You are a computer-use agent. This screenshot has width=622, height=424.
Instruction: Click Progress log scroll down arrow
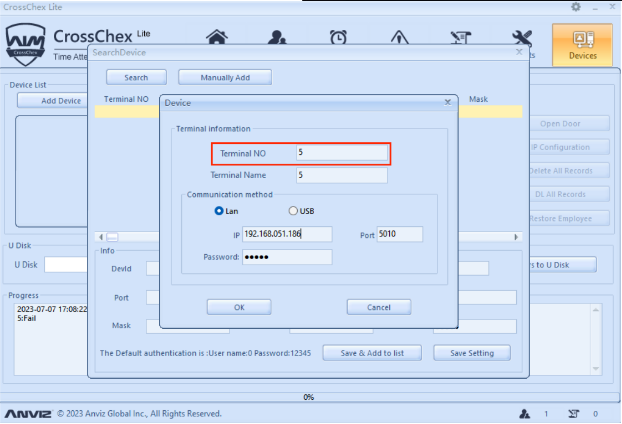pyautogui.click(x=596, y=368)
